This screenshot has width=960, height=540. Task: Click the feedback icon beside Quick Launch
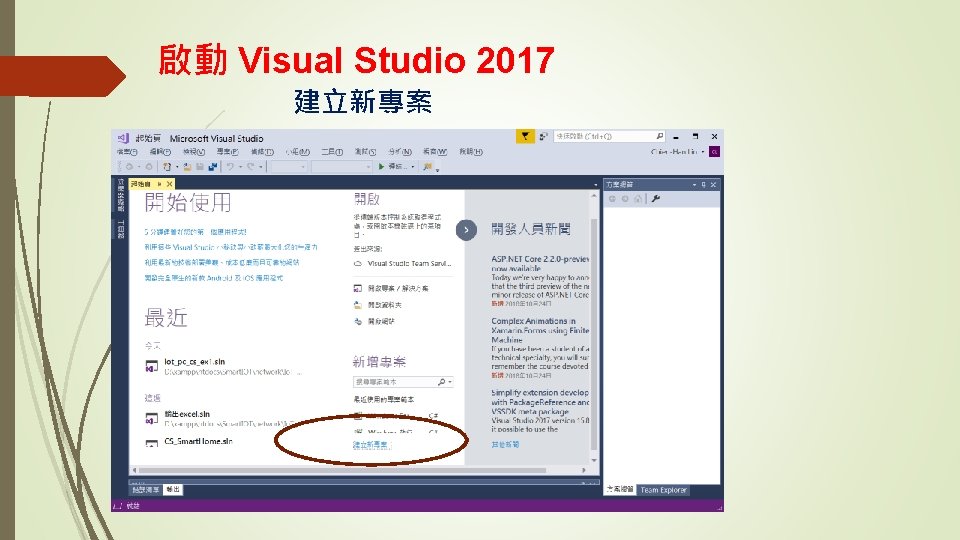pyautogui.click(x=543, y=137)
